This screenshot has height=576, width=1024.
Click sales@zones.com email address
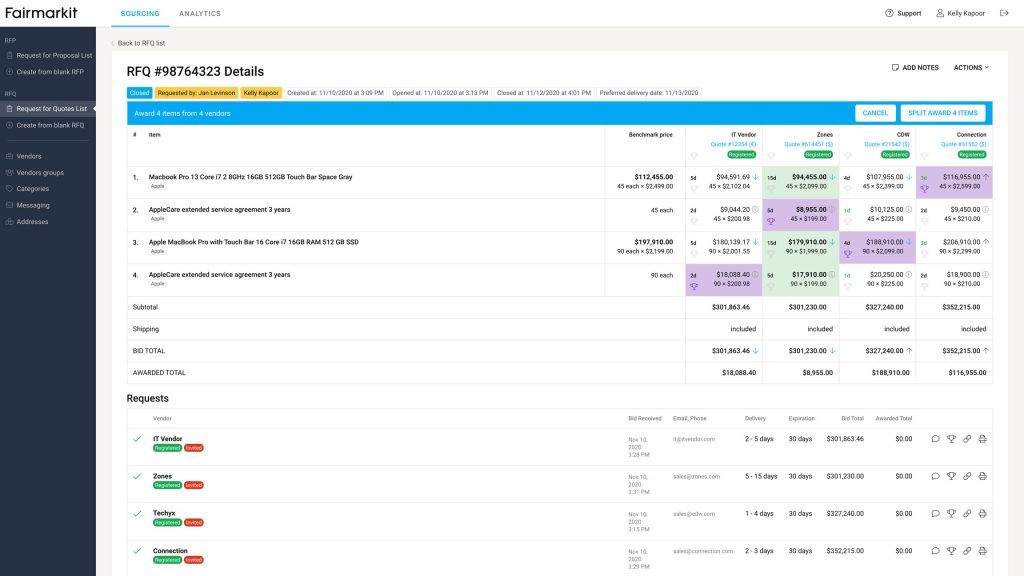pos(696,476)
